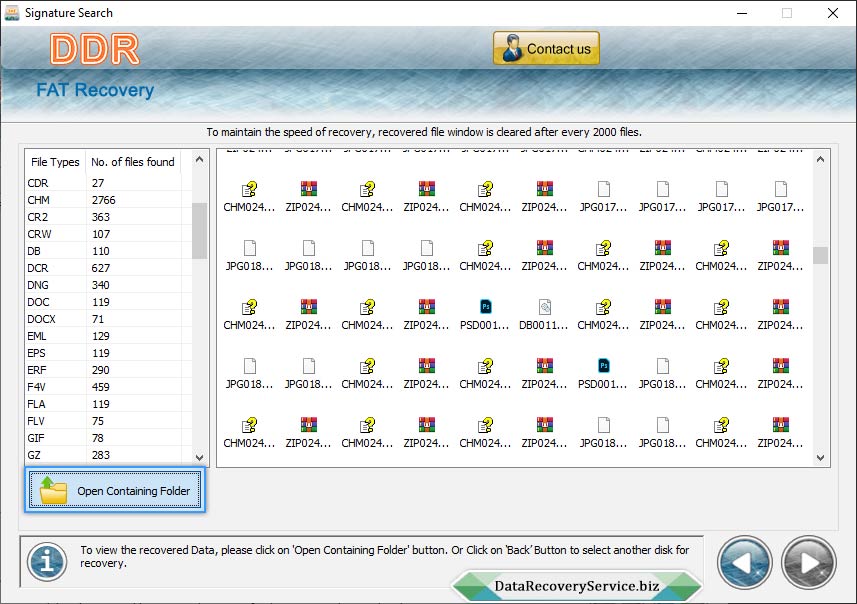
Task: Select the GIF file type row
Action: (109, 437)
